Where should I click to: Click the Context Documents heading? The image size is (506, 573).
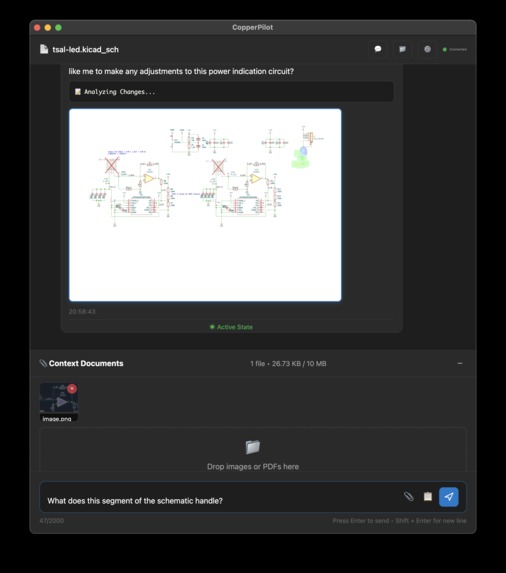click(x=86, y=363)
